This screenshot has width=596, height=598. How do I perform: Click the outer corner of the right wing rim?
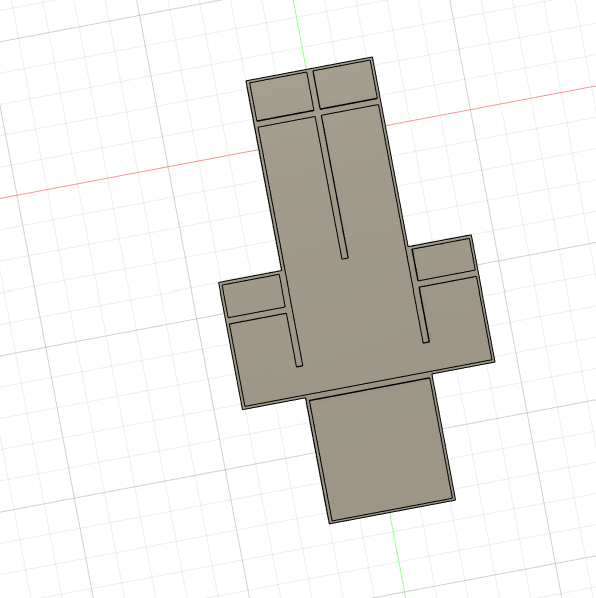(x=494, y=361)
